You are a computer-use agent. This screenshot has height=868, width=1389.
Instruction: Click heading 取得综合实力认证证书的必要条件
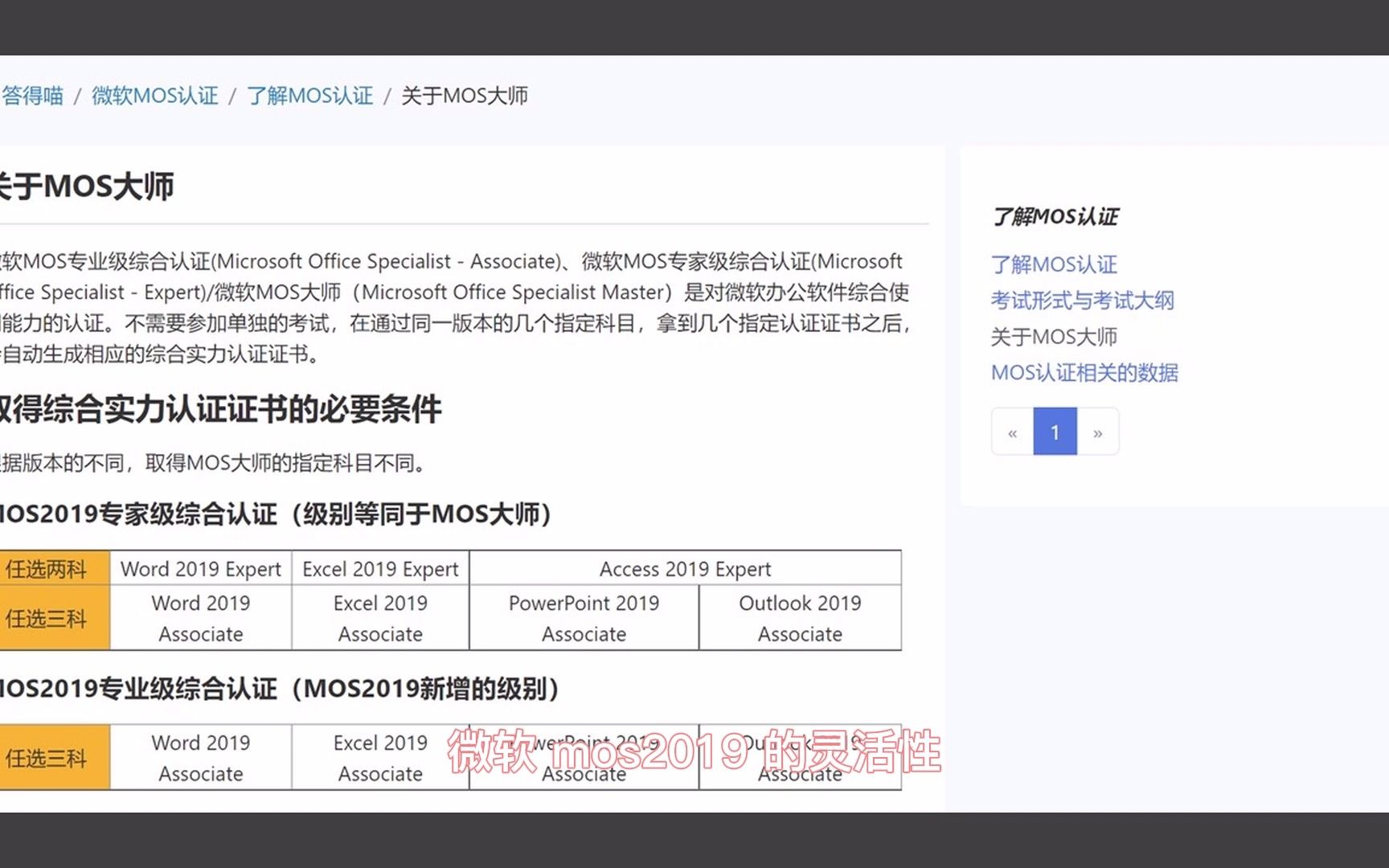[220, 409]
